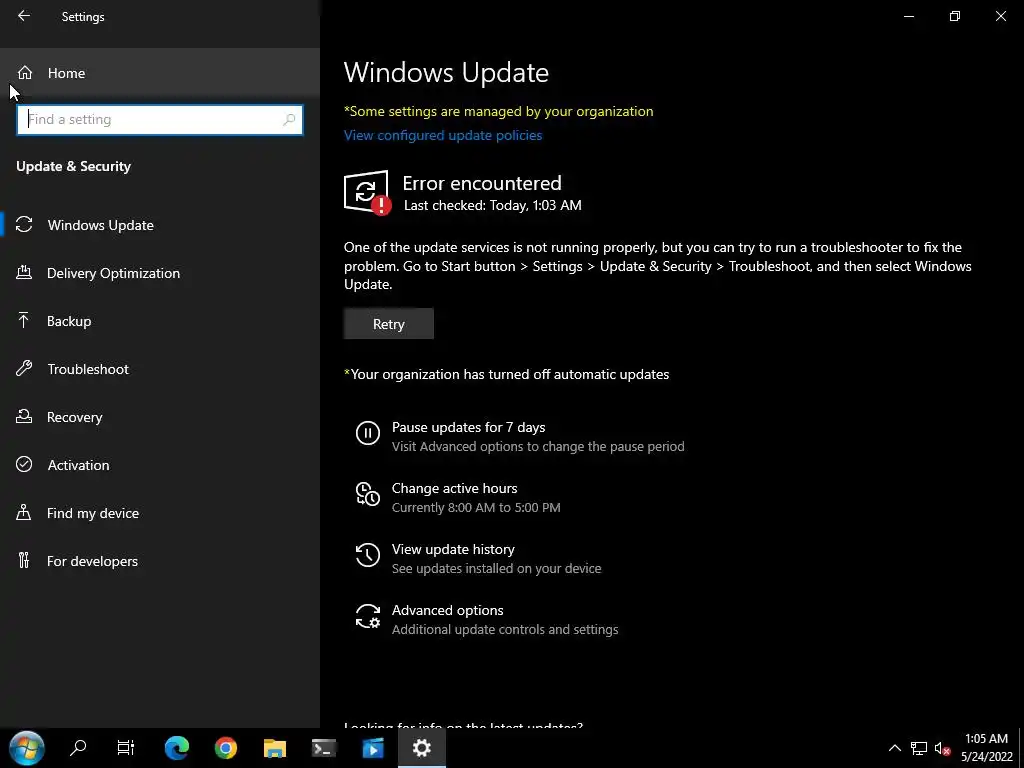Go back using the Settings back arrow
The width and height of the screenshot is (1024, 768).
pyautogui.click(x=24, y=16)
